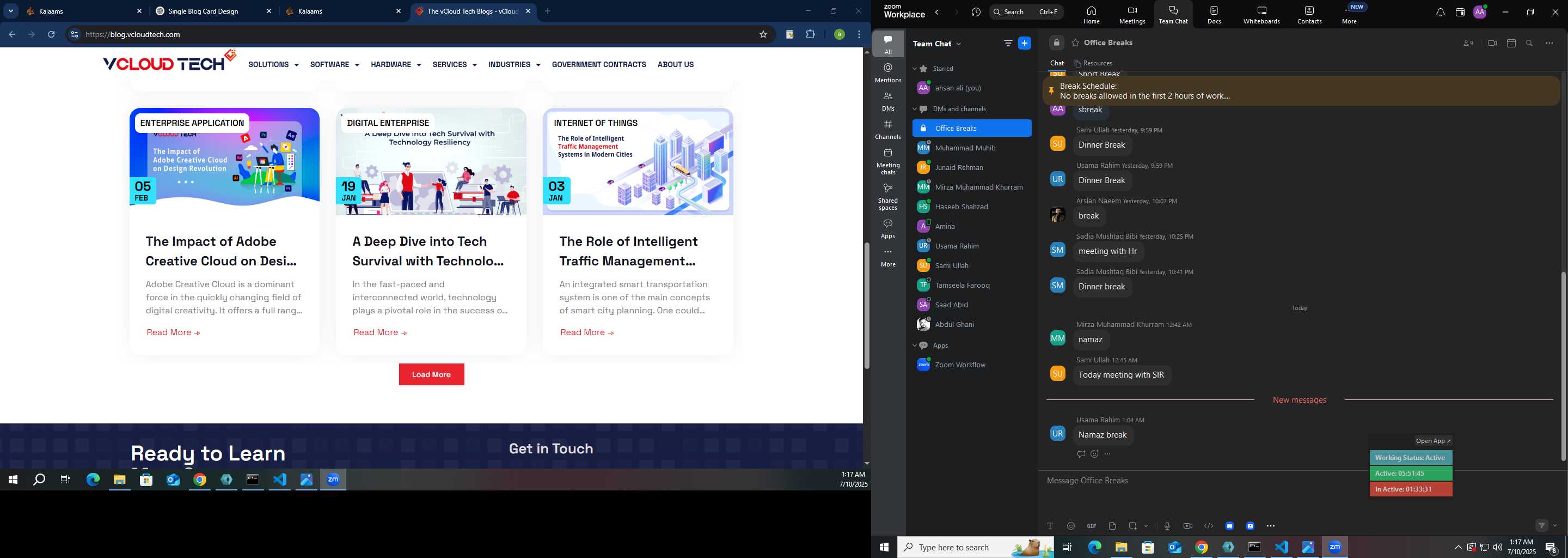This screenshot has height=558, width=1568.
Task: Attach a file in the composer
Action: (1112, 526)
